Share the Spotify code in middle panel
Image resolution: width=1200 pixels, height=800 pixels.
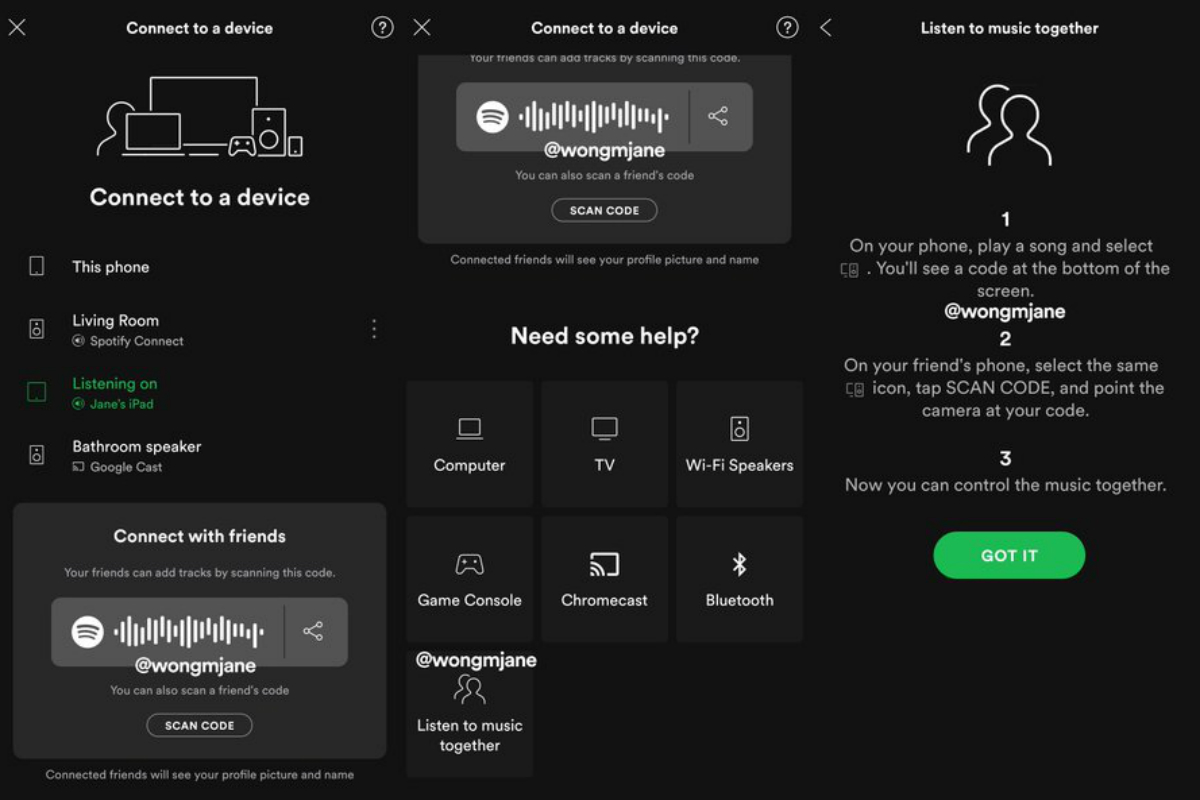(718, 116)
